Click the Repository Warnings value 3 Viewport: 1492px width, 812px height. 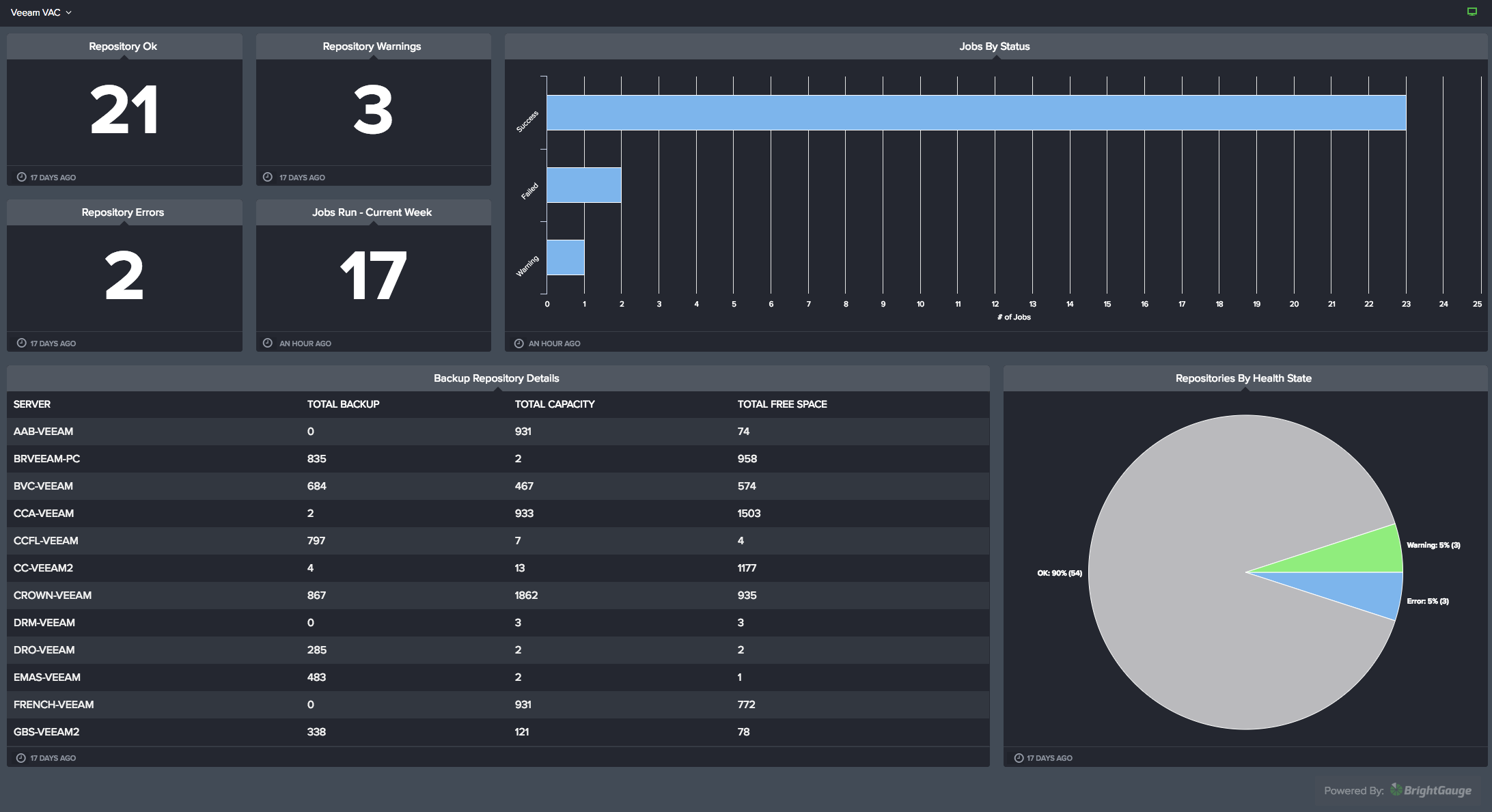pyautogui.click(x=373, y=109)
